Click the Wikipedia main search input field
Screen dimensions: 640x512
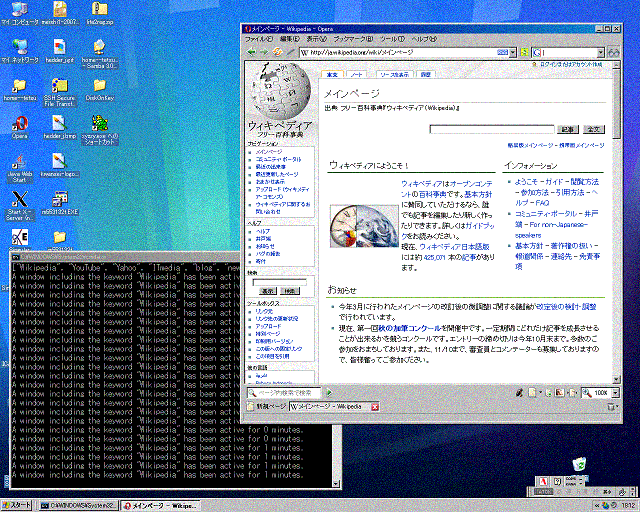(x=492, y=129)
